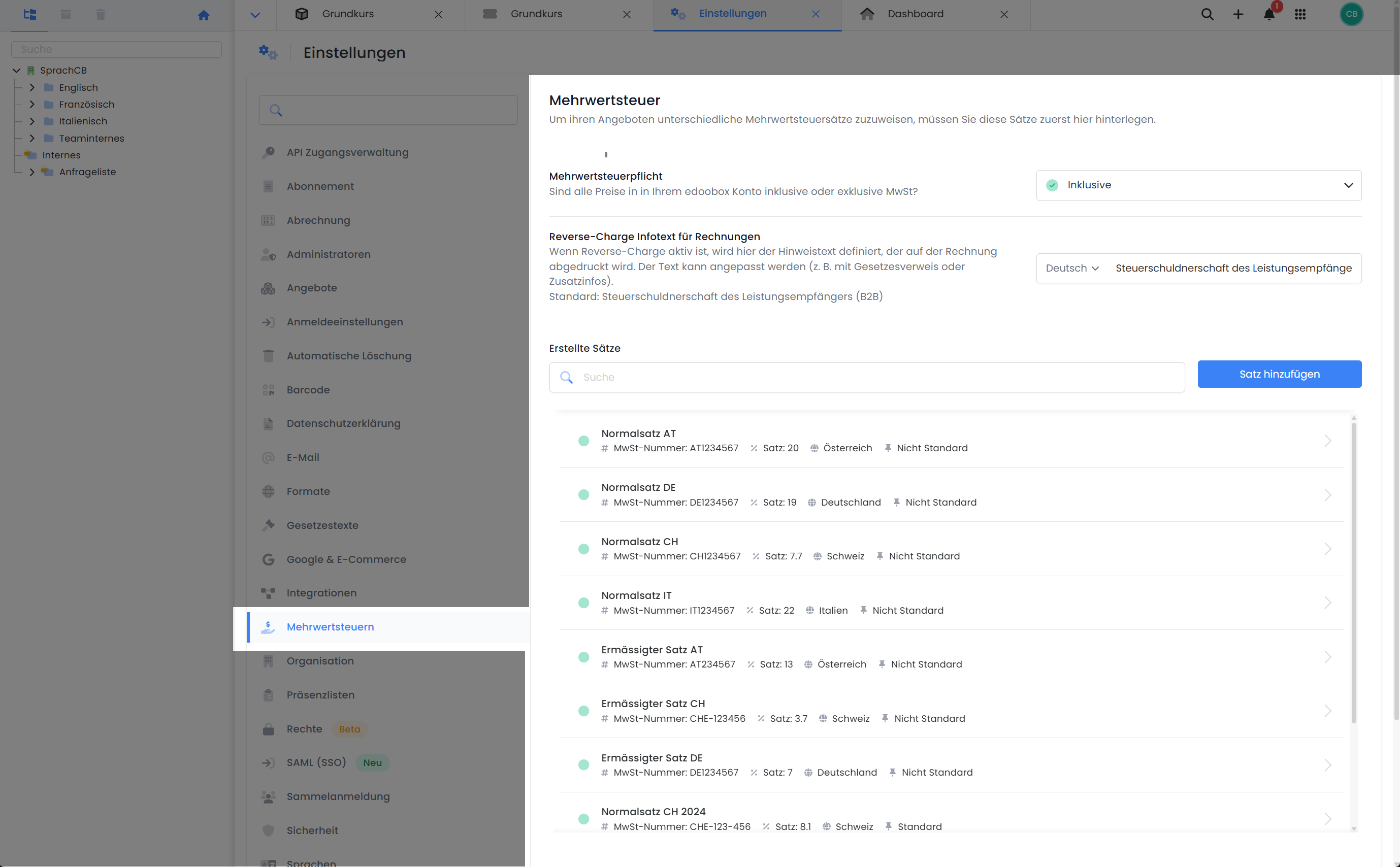Expand the Englisch folder in the tree
The width and height of the screenshot is (1400, 867).
32,87
